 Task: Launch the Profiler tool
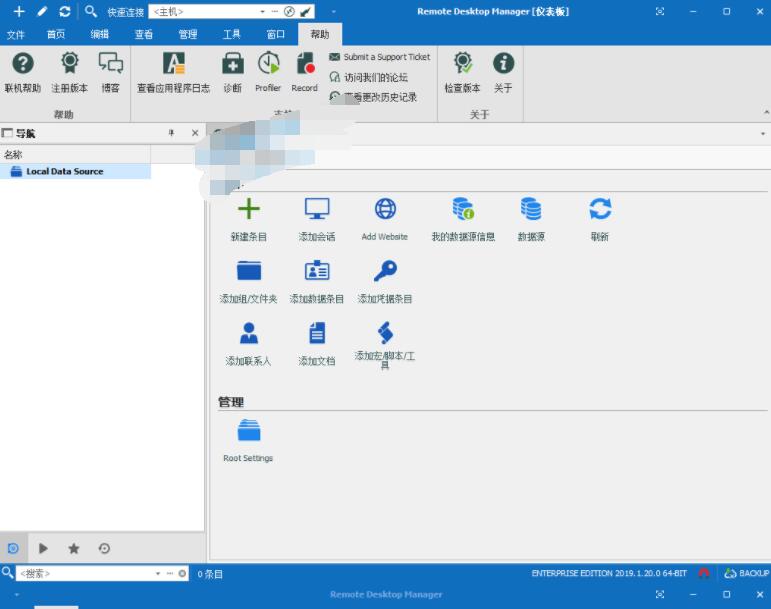point(268,73)
